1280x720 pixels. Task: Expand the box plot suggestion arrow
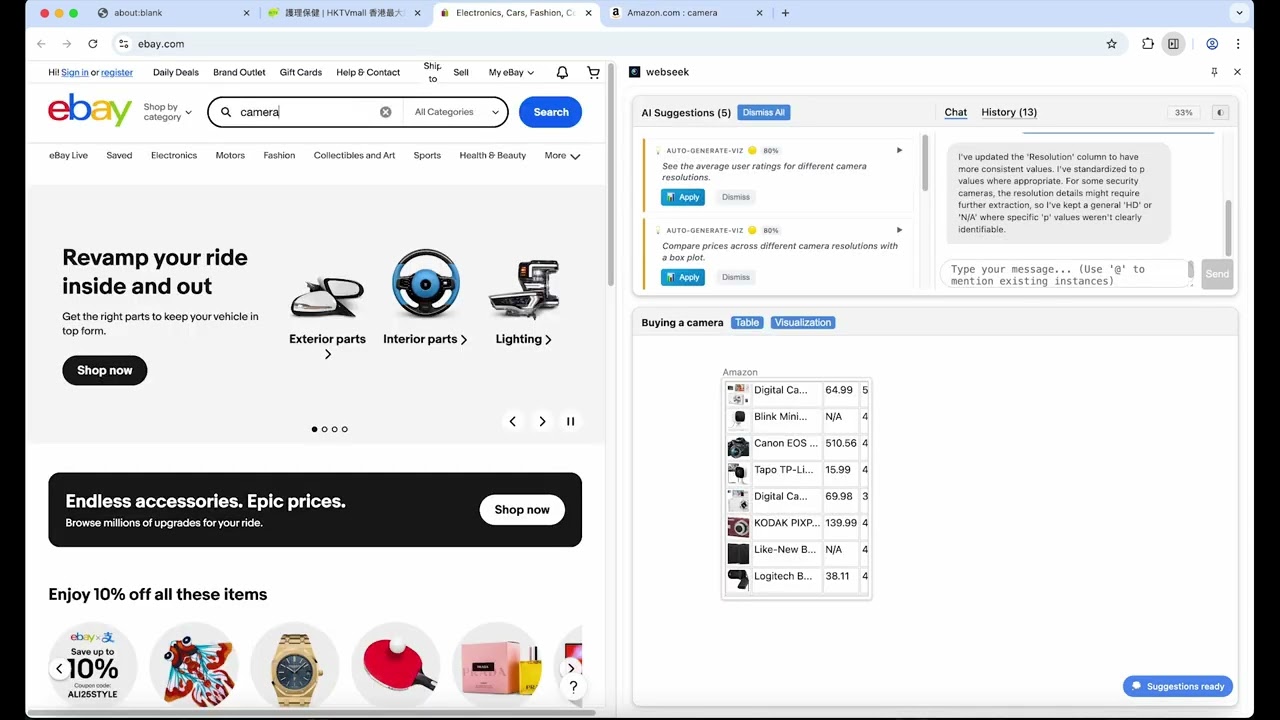click(899, 230)
